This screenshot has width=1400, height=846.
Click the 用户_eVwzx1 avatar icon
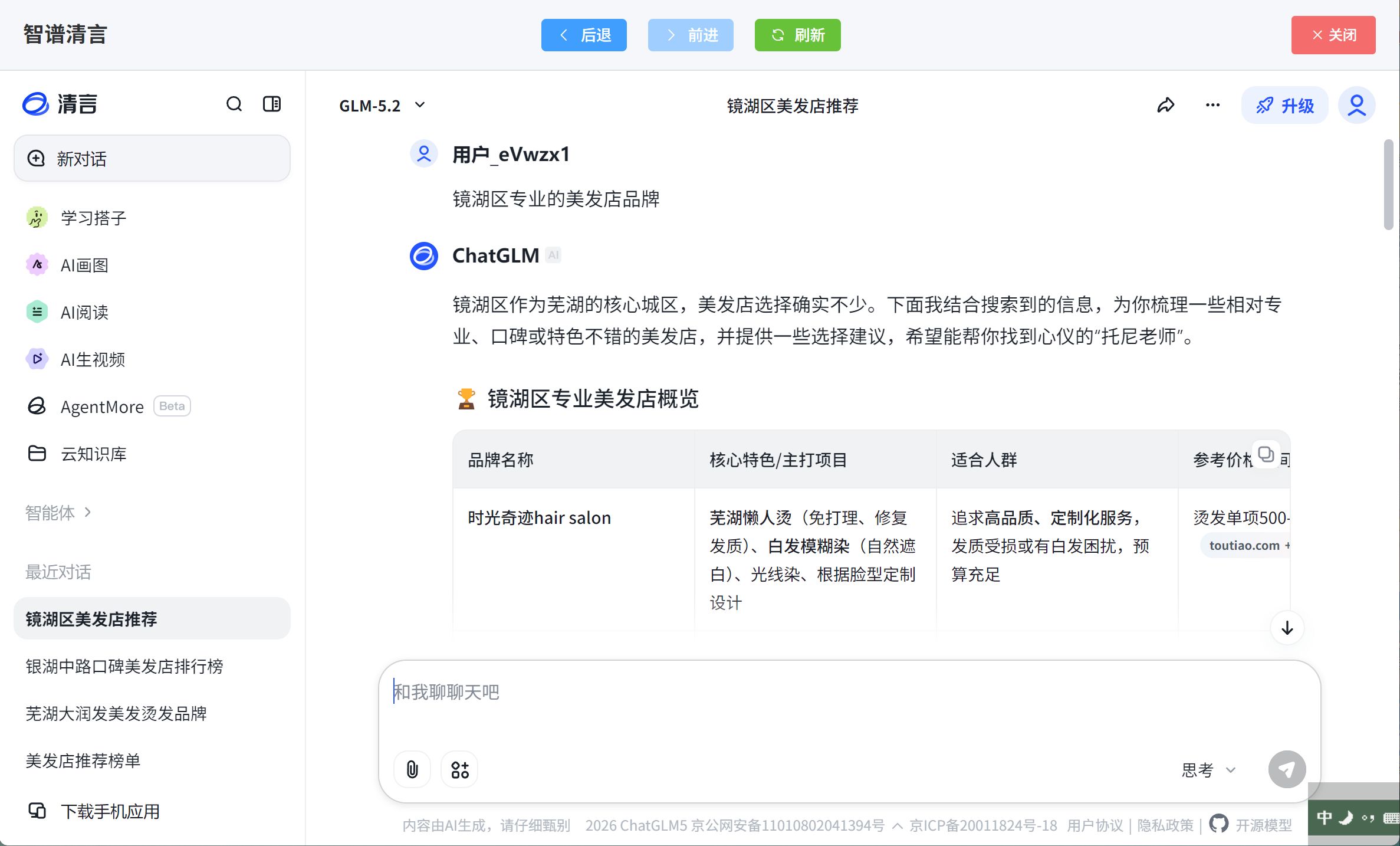point(423,155)
